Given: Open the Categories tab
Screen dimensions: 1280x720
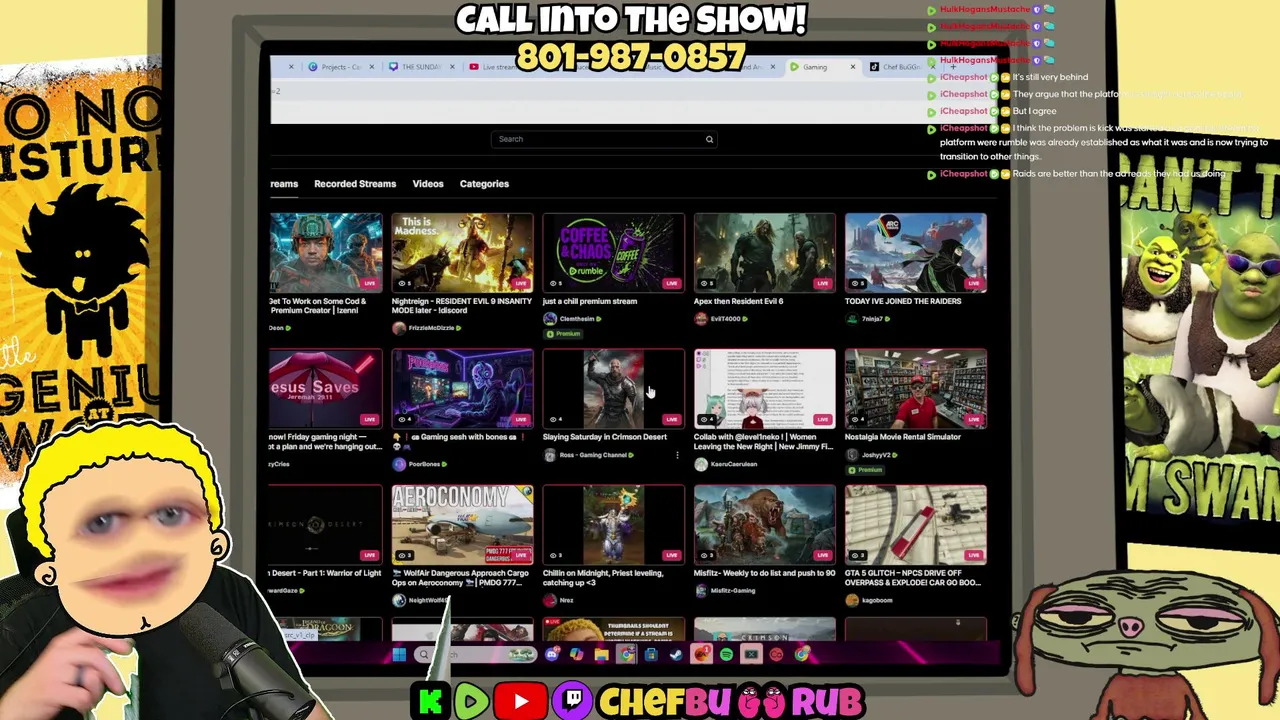Looking at the screenshot, I should pyautogui.click(x=484, y=184).
